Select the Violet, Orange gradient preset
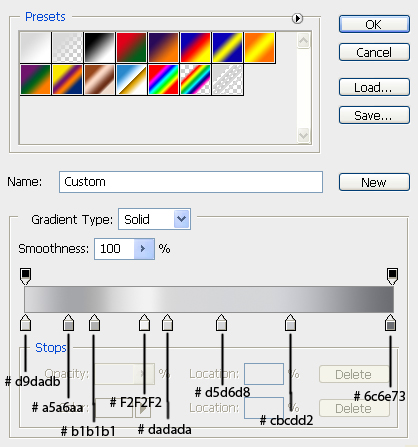 tap(163, 47)
